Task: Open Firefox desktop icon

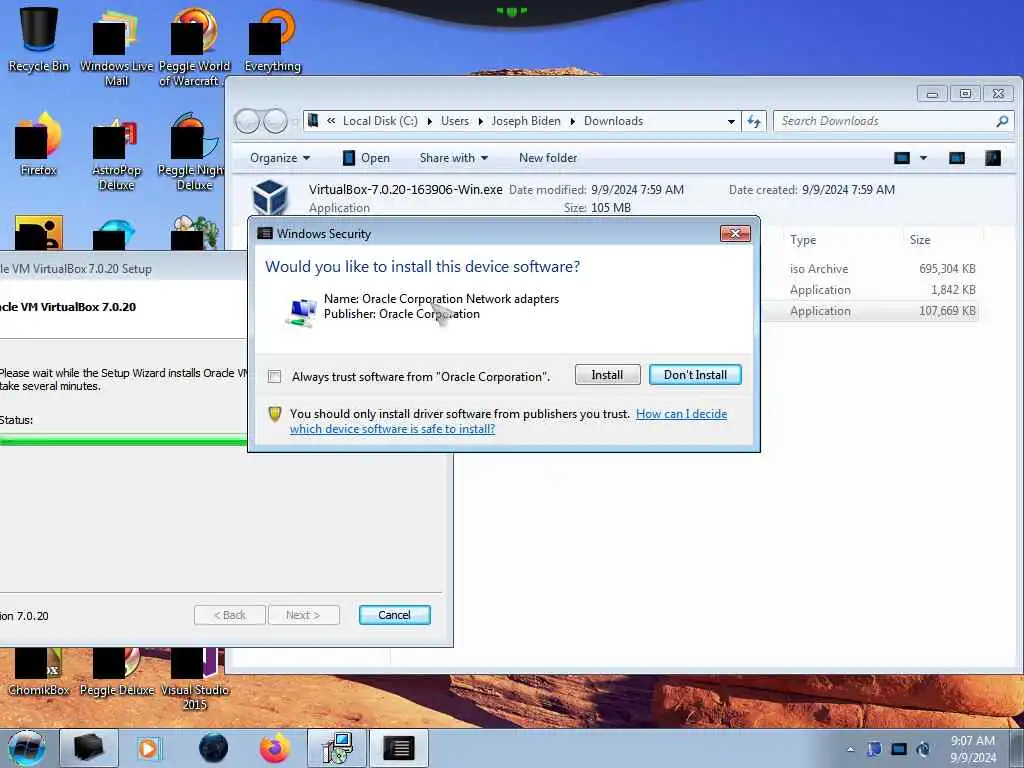Action: [39, 144]
